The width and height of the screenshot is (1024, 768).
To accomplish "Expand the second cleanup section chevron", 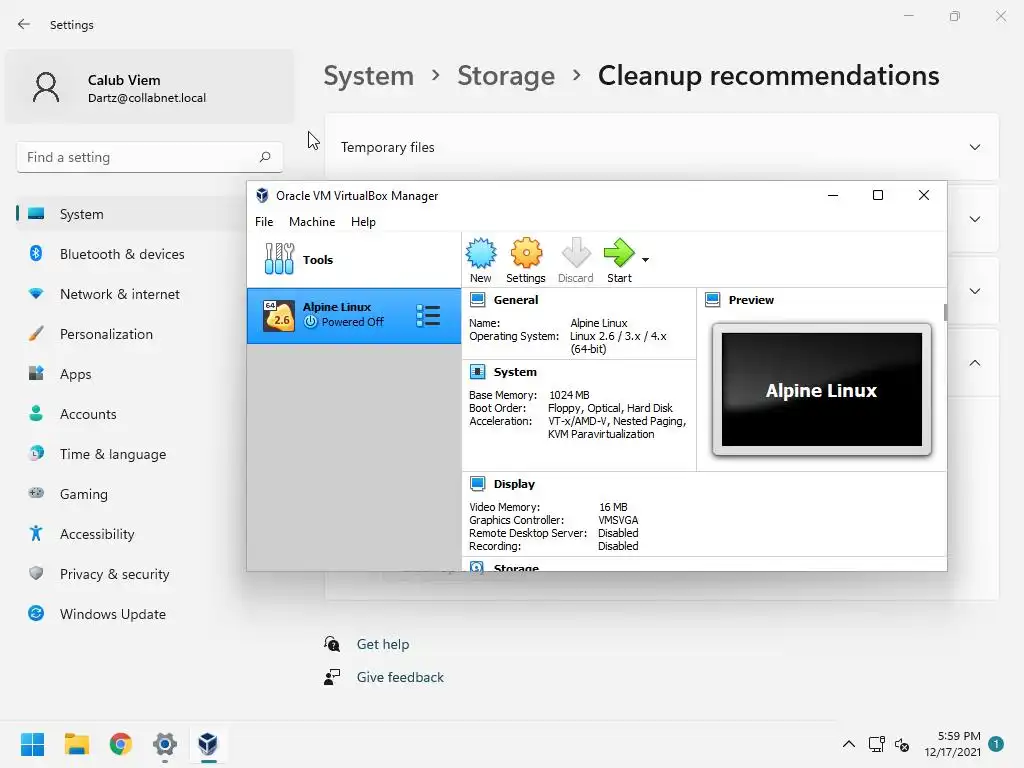I will coord(974,219).
